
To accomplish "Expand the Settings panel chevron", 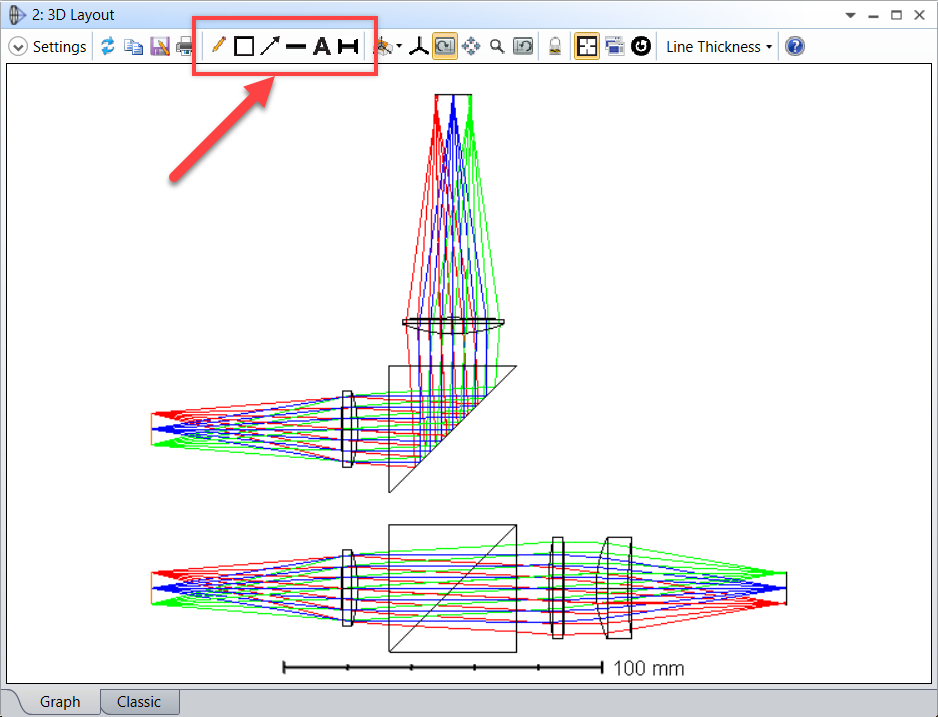I will tap(18, 47).
